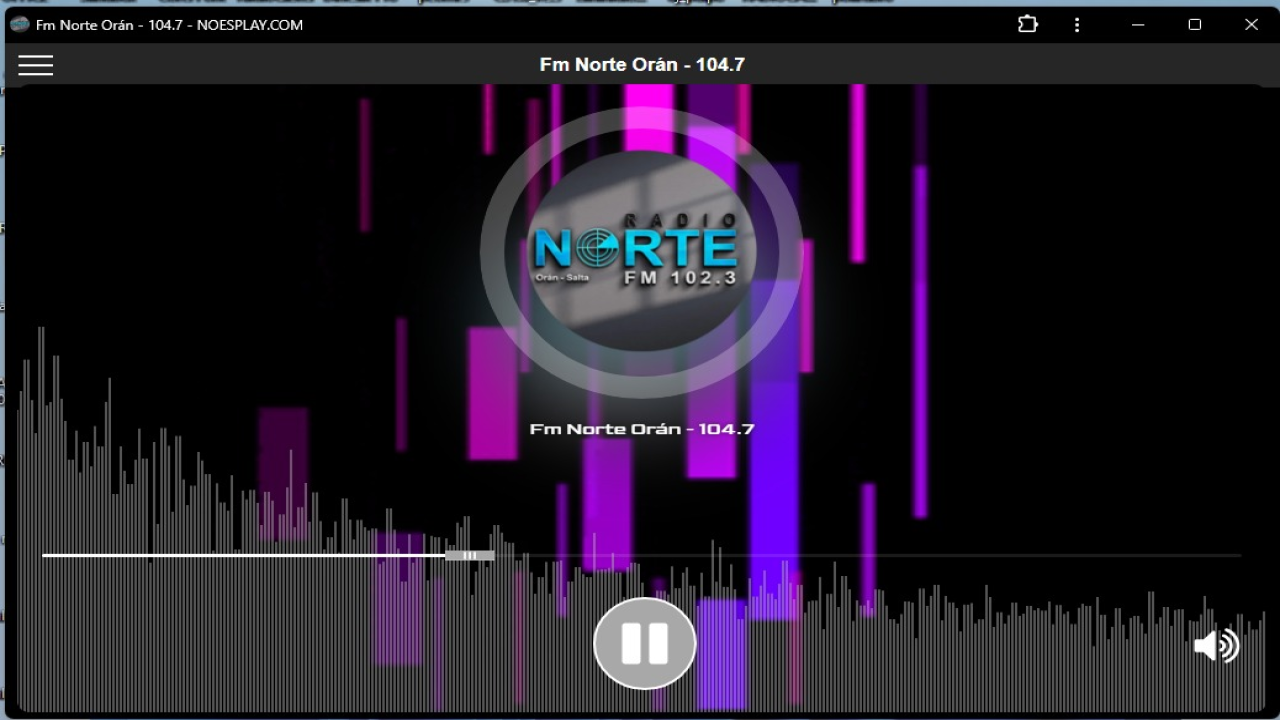This screenshot has height=720, width=1280.
Task: Click the header title Fm Norte Orán
Action: pos(641,65)
